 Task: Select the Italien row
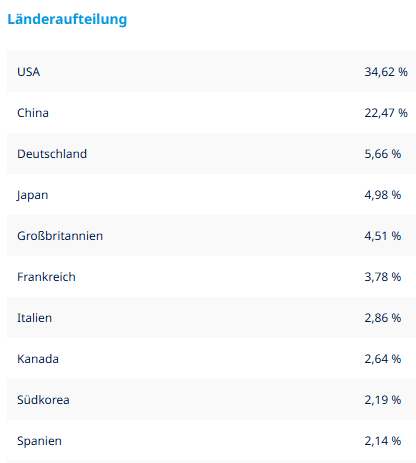(211, 318)
